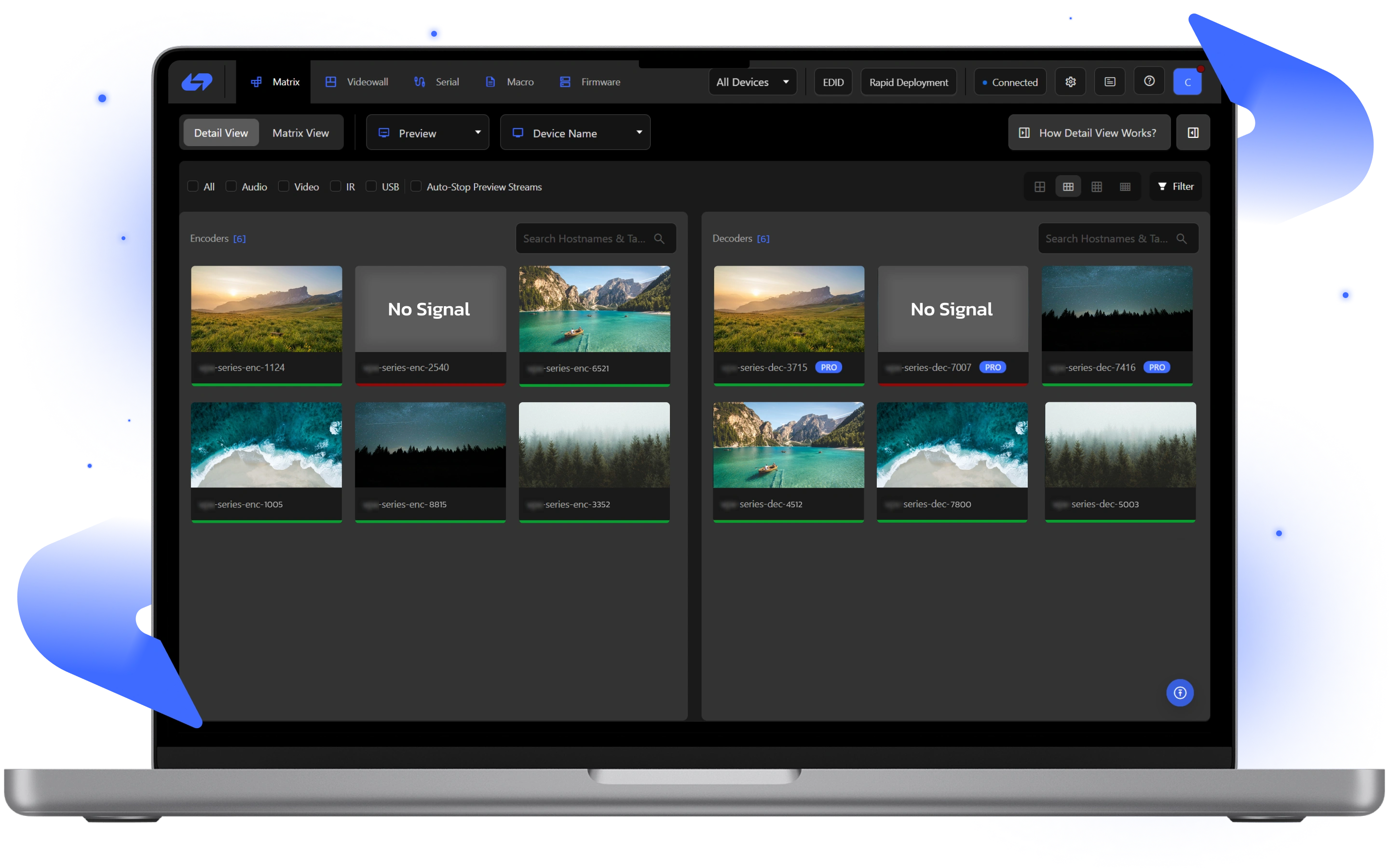Image resolution: width=1389 pixels, height=868 pixels.
Task: Enable the Audio checkbox
Action: click(x=231, y=187)
